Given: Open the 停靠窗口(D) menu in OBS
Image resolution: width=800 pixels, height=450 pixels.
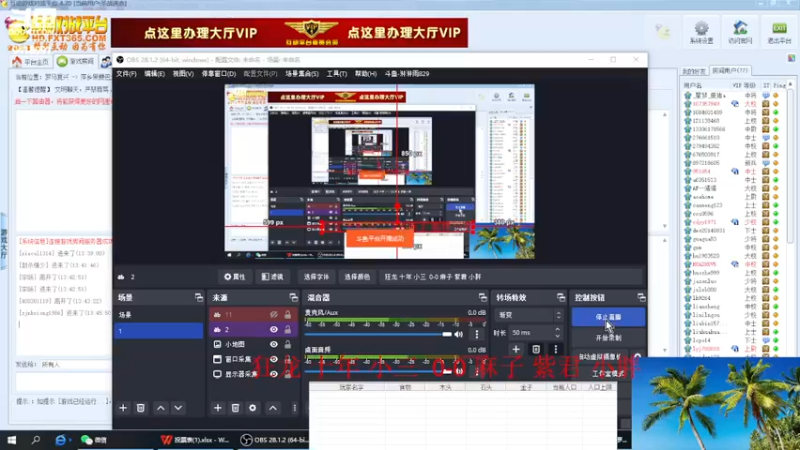Looking at the screenshot, I should [218, 74].
